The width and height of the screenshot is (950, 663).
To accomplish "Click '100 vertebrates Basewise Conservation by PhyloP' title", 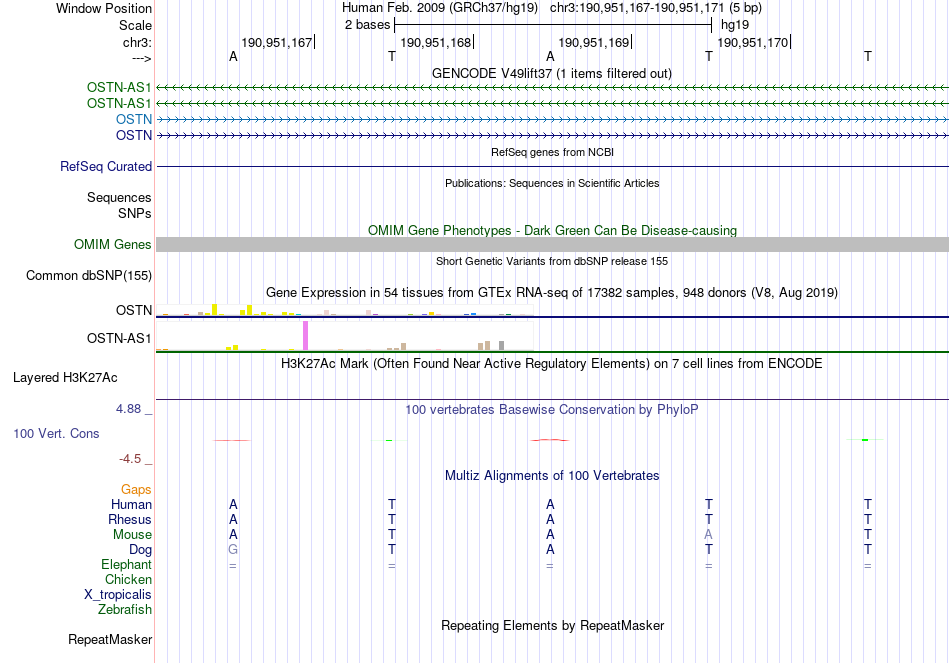I will click(x=551, y=410).
